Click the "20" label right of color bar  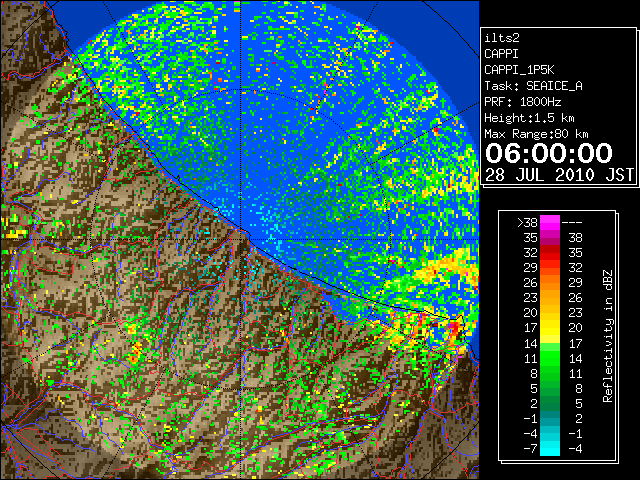coord(576,328)
